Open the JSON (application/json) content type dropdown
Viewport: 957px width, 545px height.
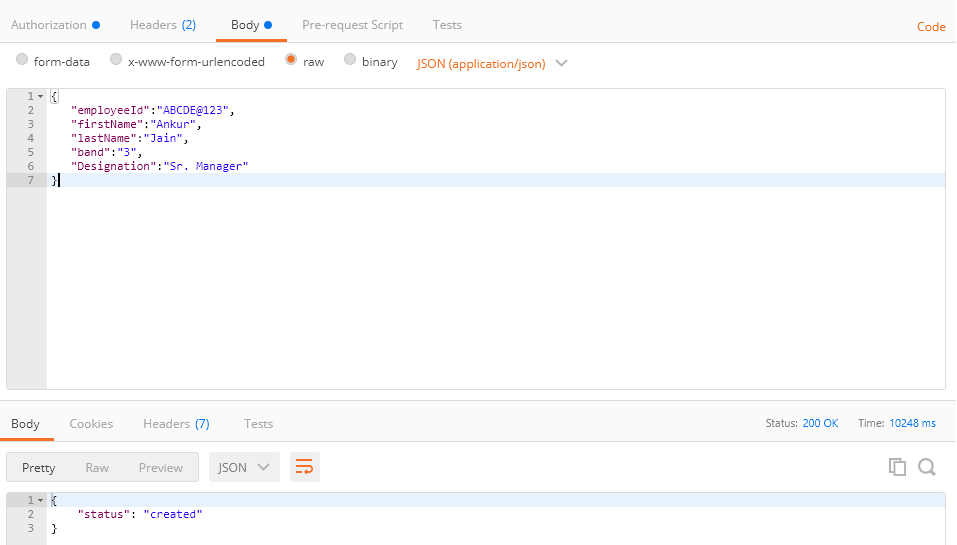pos(491,63)
